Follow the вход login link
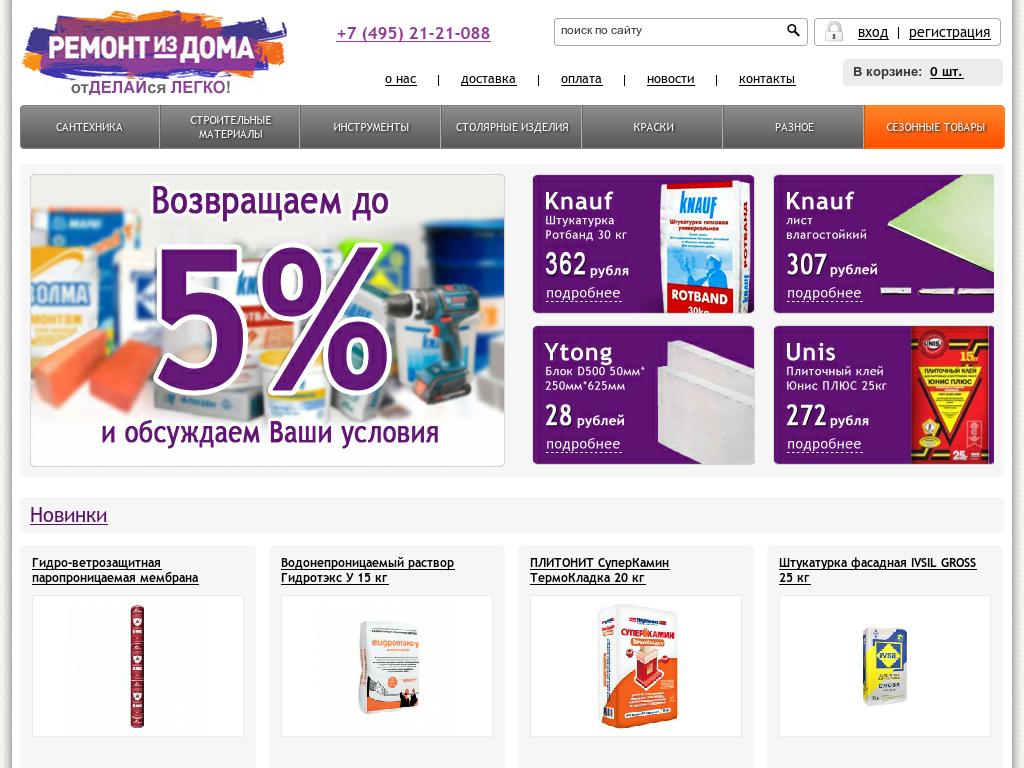The image size is (1024, 768). tap(872, 32)
